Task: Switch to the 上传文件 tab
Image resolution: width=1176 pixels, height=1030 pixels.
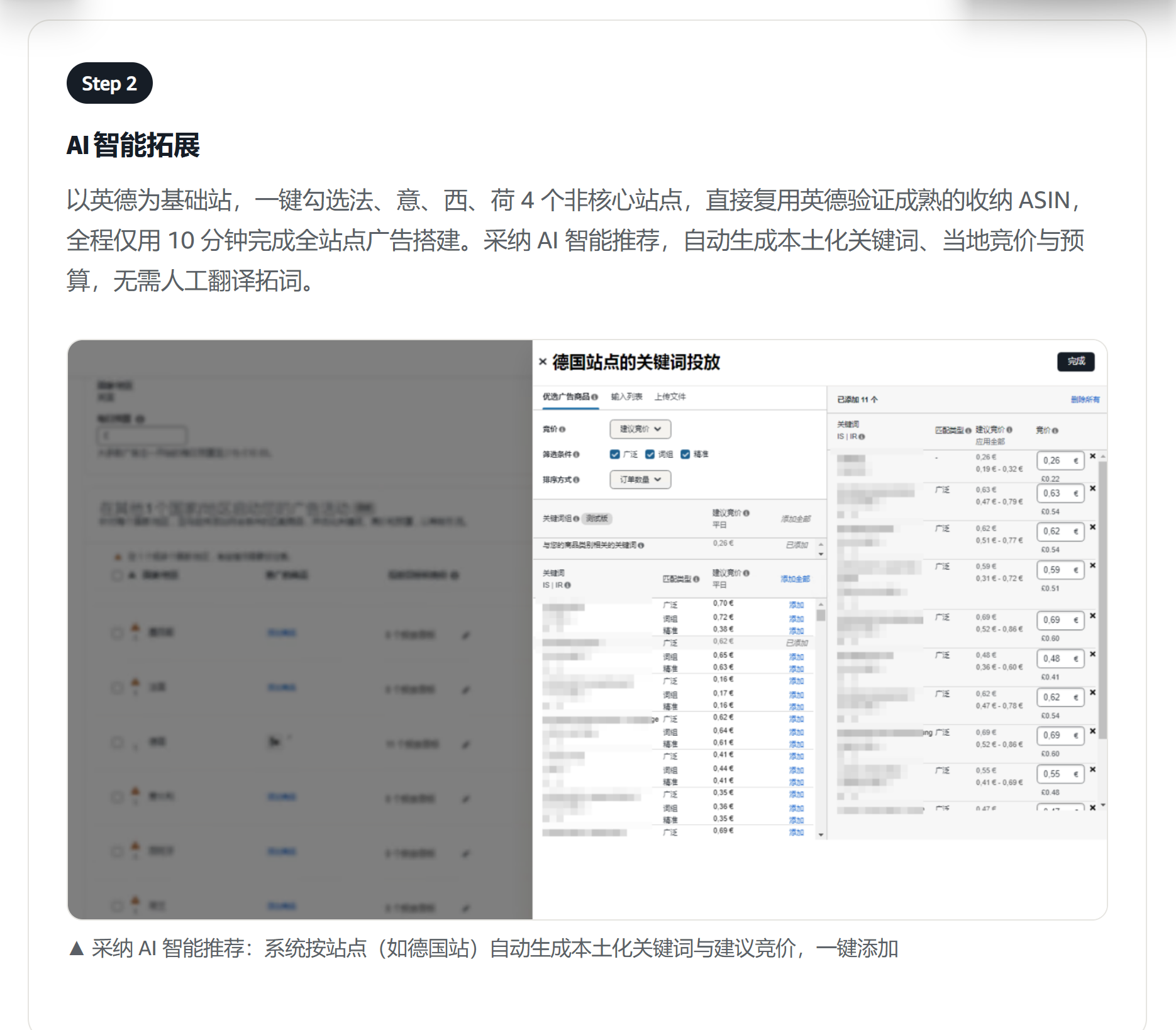Action: coord(670,396)
